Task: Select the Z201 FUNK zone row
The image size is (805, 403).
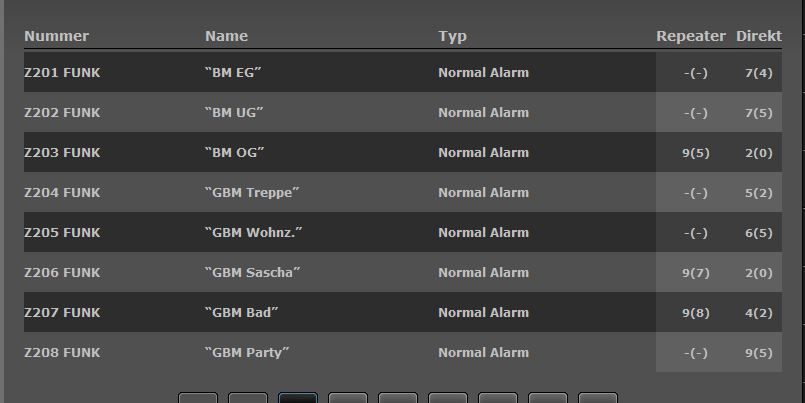Action: (x=62, y=73)
